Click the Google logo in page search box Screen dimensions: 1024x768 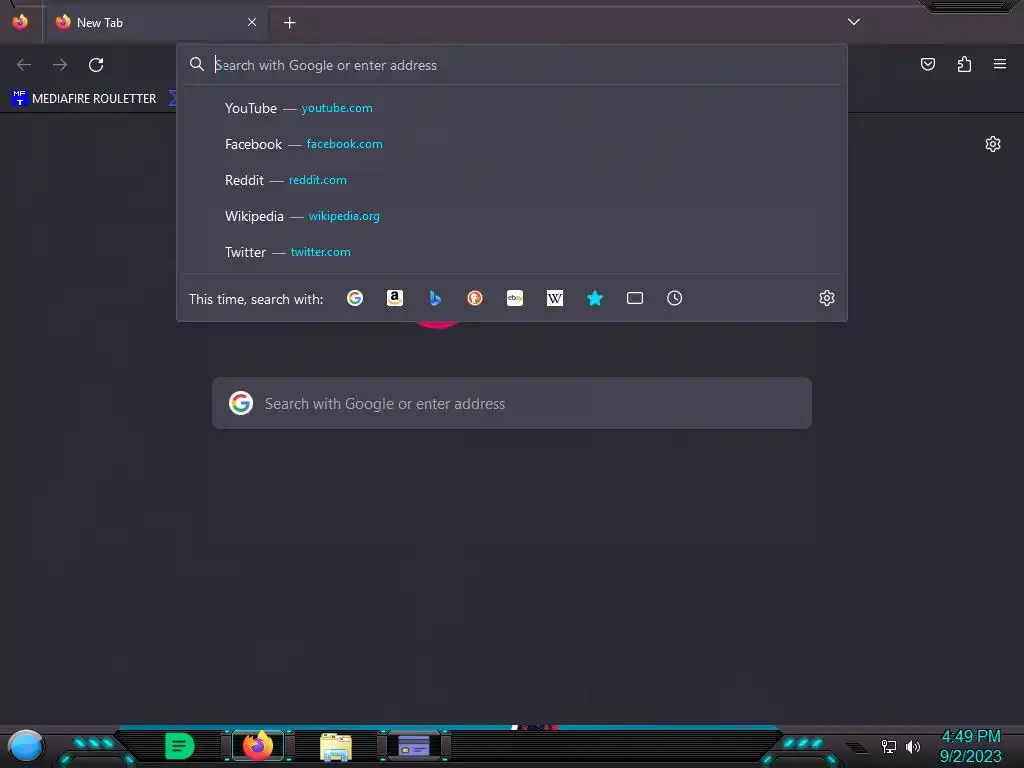[x=241, y=403]
